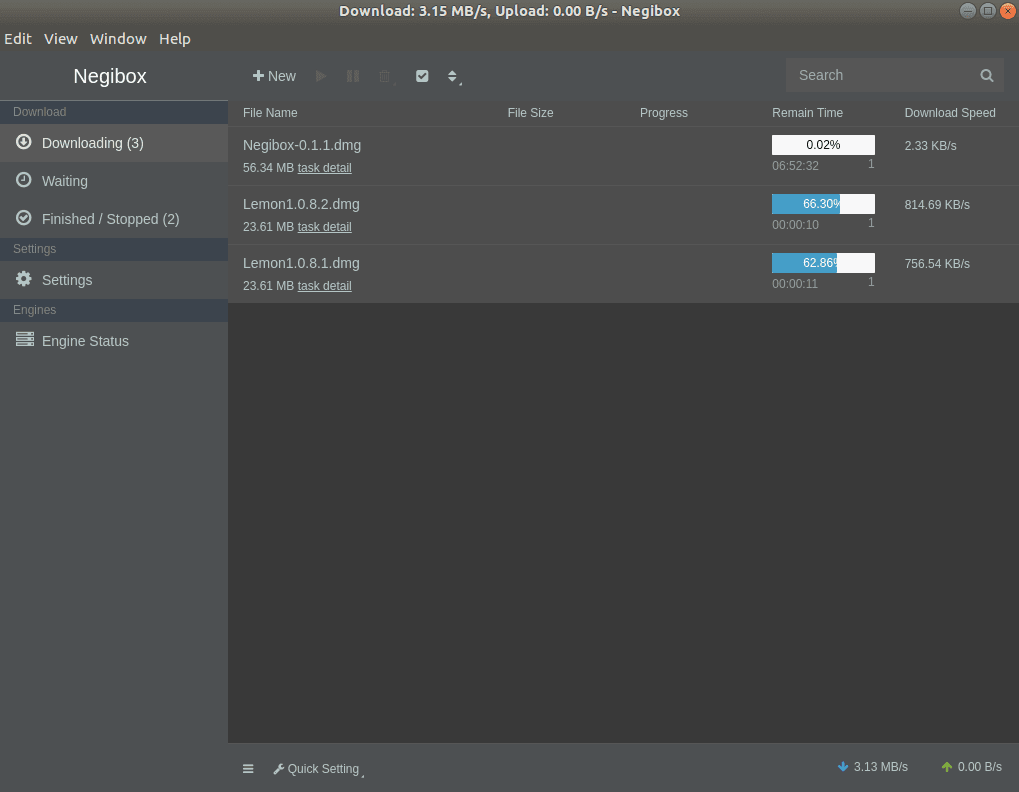
Task: Close the Negibox window
Action: tap(1008, 11)
